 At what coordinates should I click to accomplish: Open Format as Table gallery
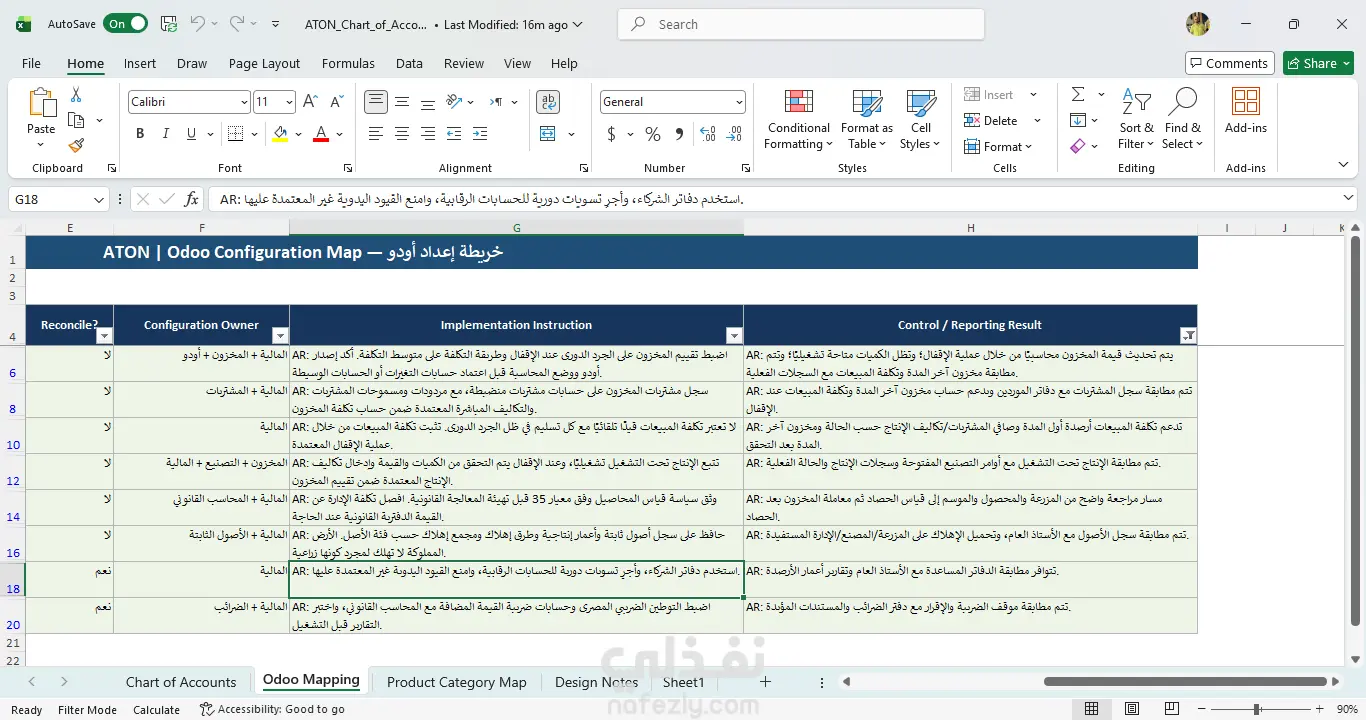(866, 119)
